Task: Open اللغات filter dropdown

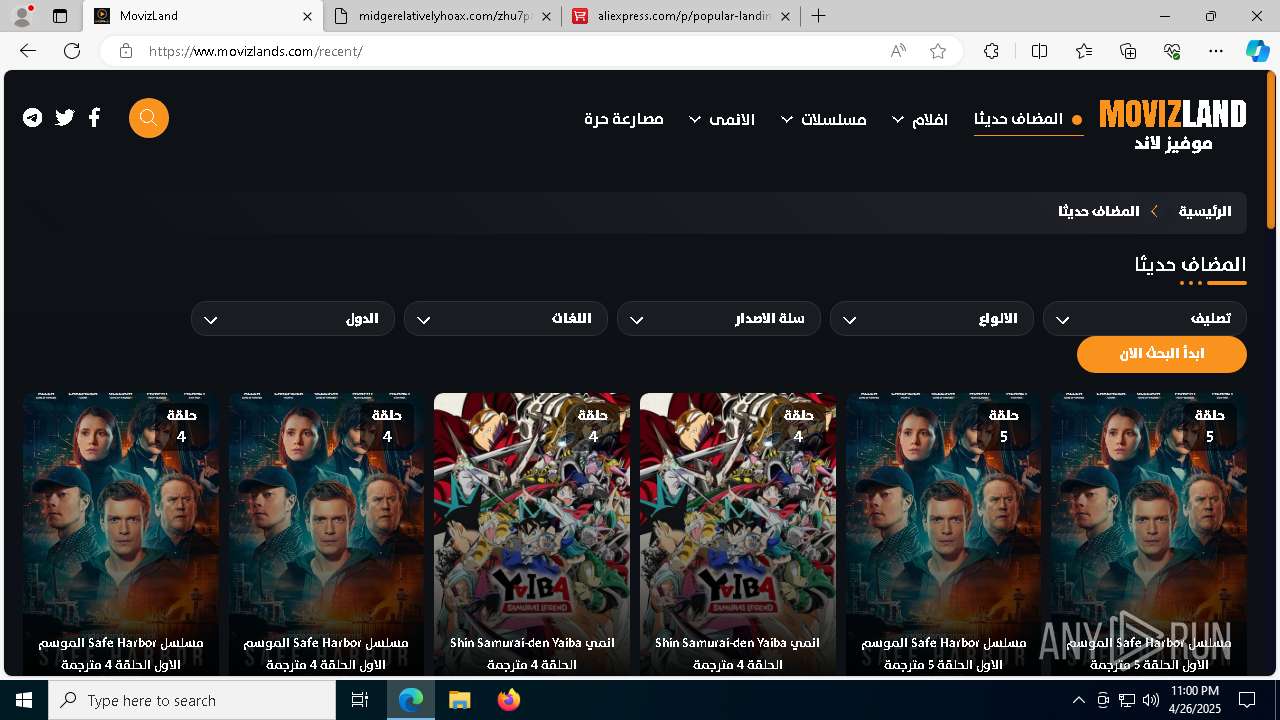Action: point(505,319)
